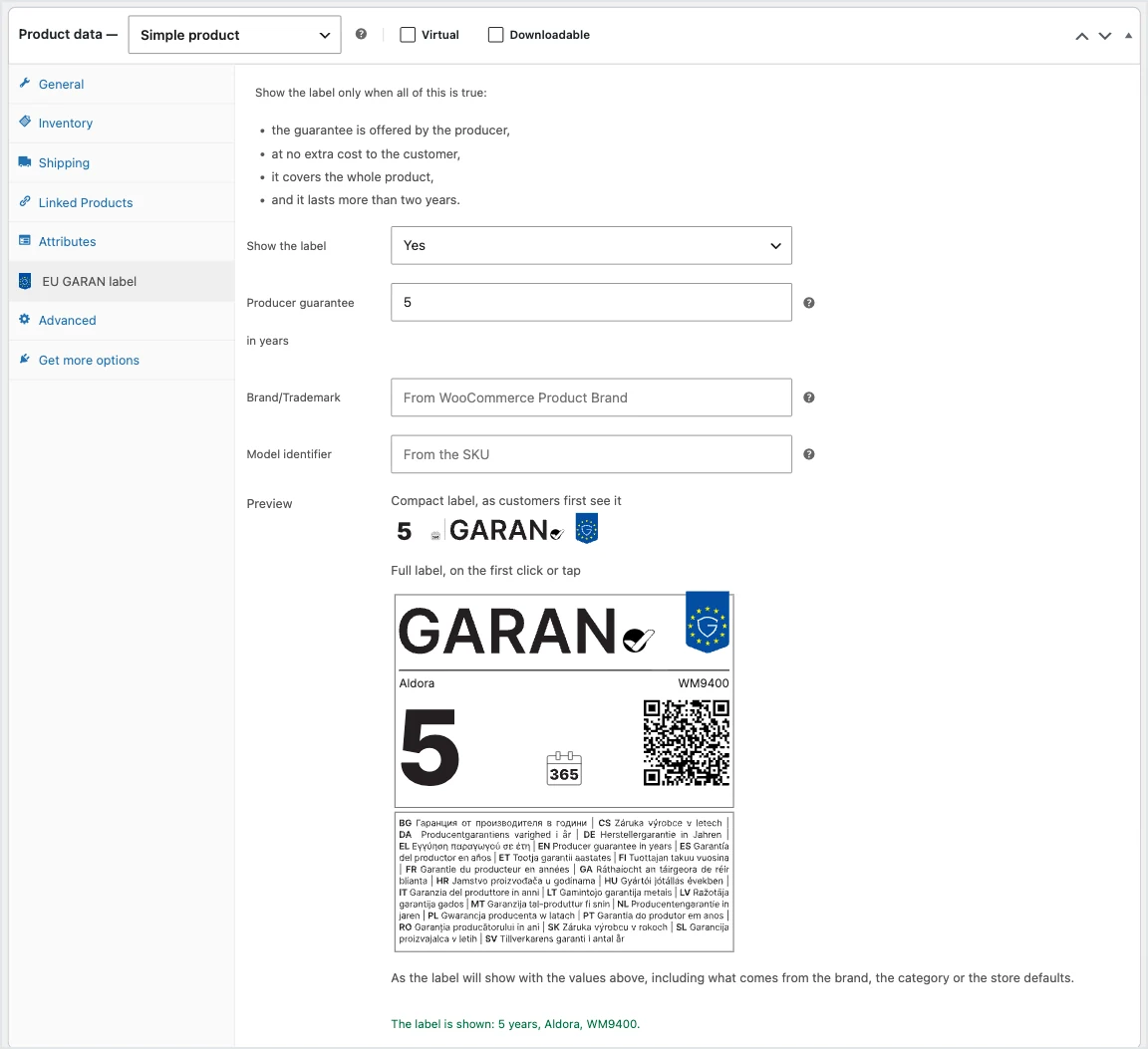The image size is (1148, 1049).
Task: Click the 365 calendar icon on full label
Action: tap(564, 769)
